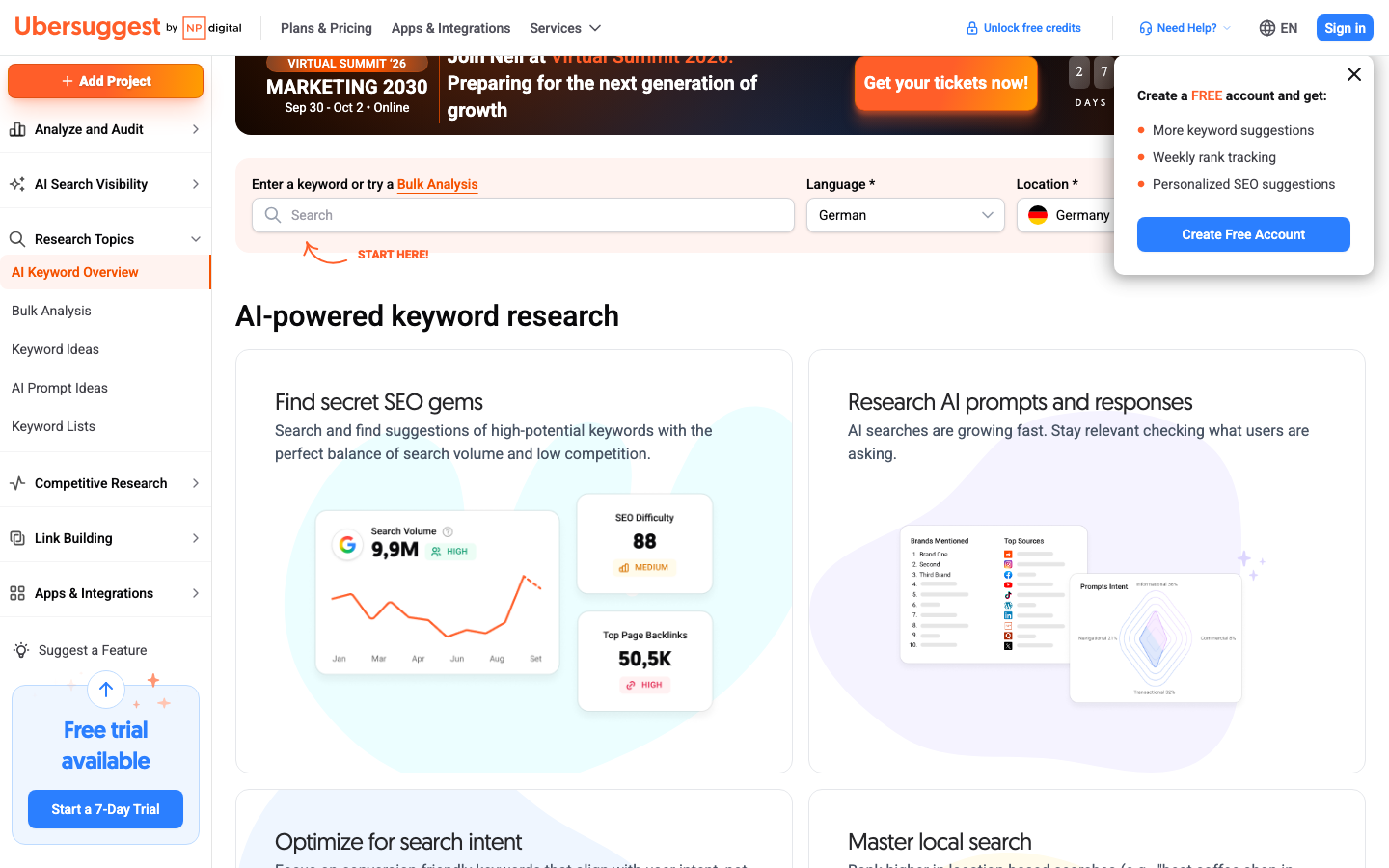1389x868 pixels.
Task: Click the lock icon beside Unlock free credits
Action: coord(972,28)
